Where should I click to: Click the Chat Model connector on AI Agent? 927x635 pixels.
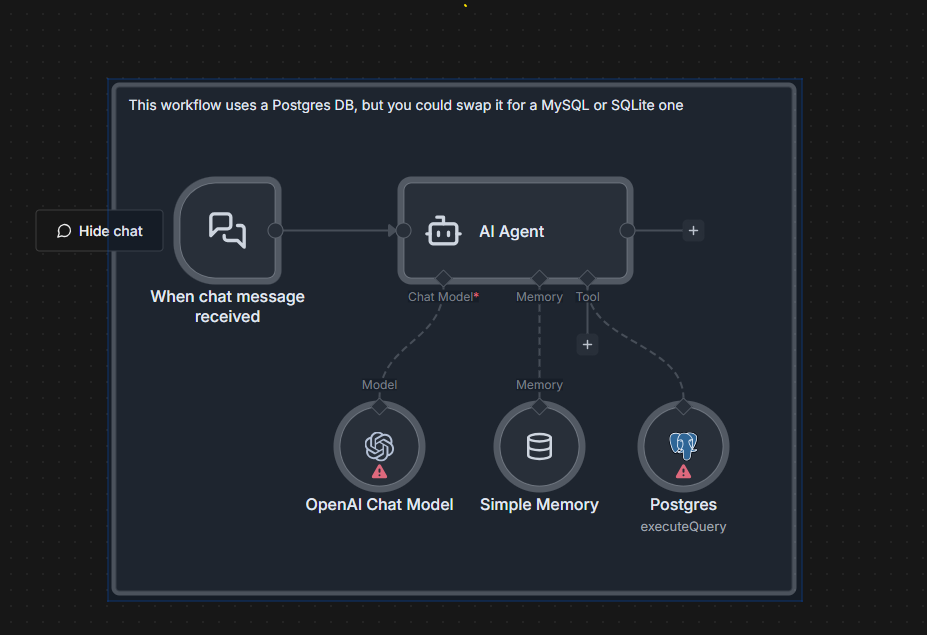pos(442,280)
